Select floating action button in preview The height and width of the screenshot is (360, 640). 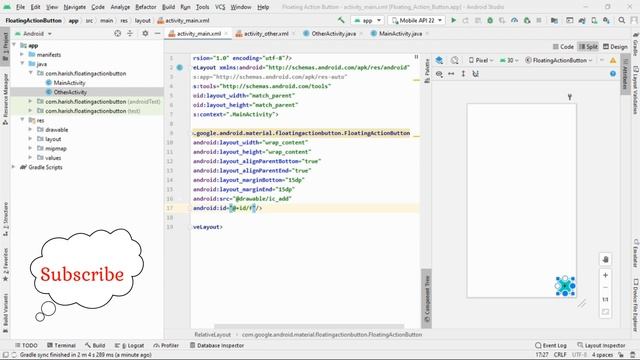pyautogui.click(x=565, y=286)
